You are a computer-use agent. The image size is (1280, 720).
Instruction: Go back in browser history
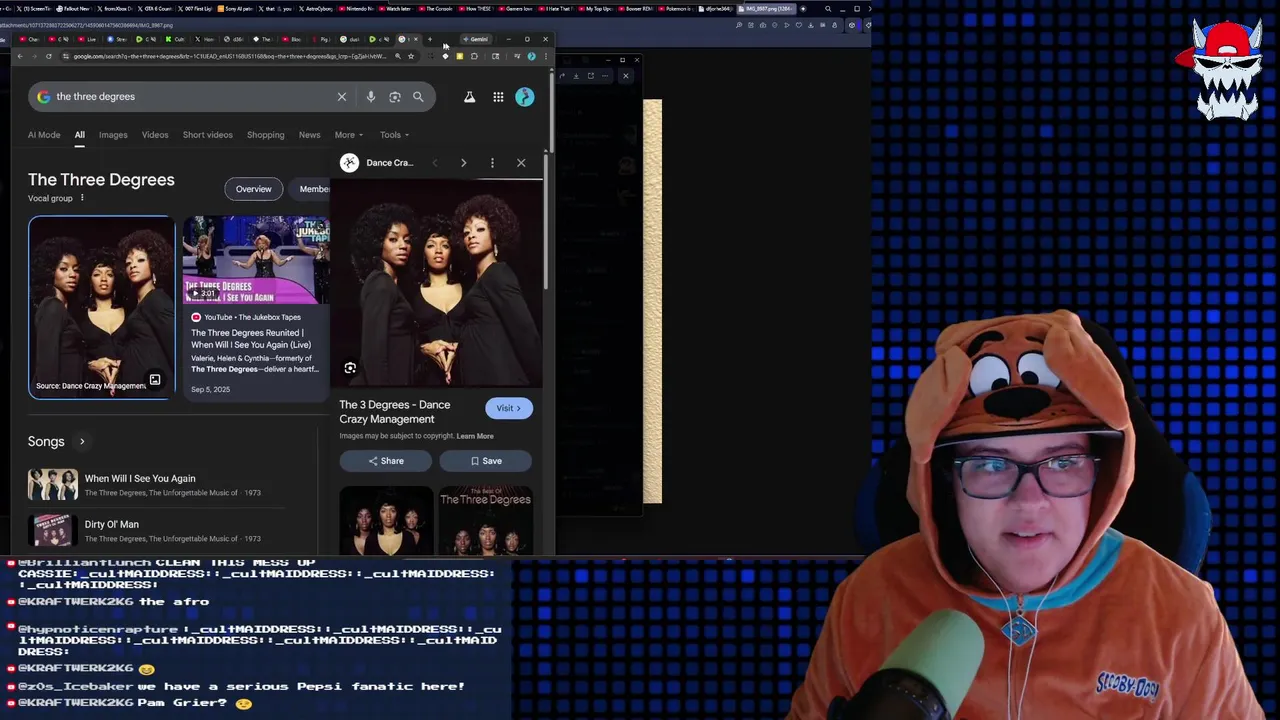[20, 56]
